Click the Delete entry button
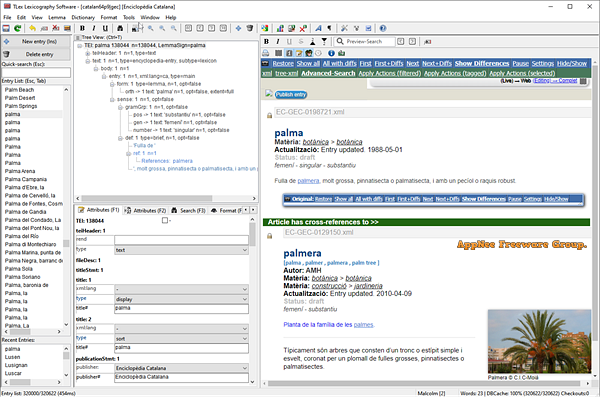The width and height of the screenshot is (600, 397). [x=36, y=54]
